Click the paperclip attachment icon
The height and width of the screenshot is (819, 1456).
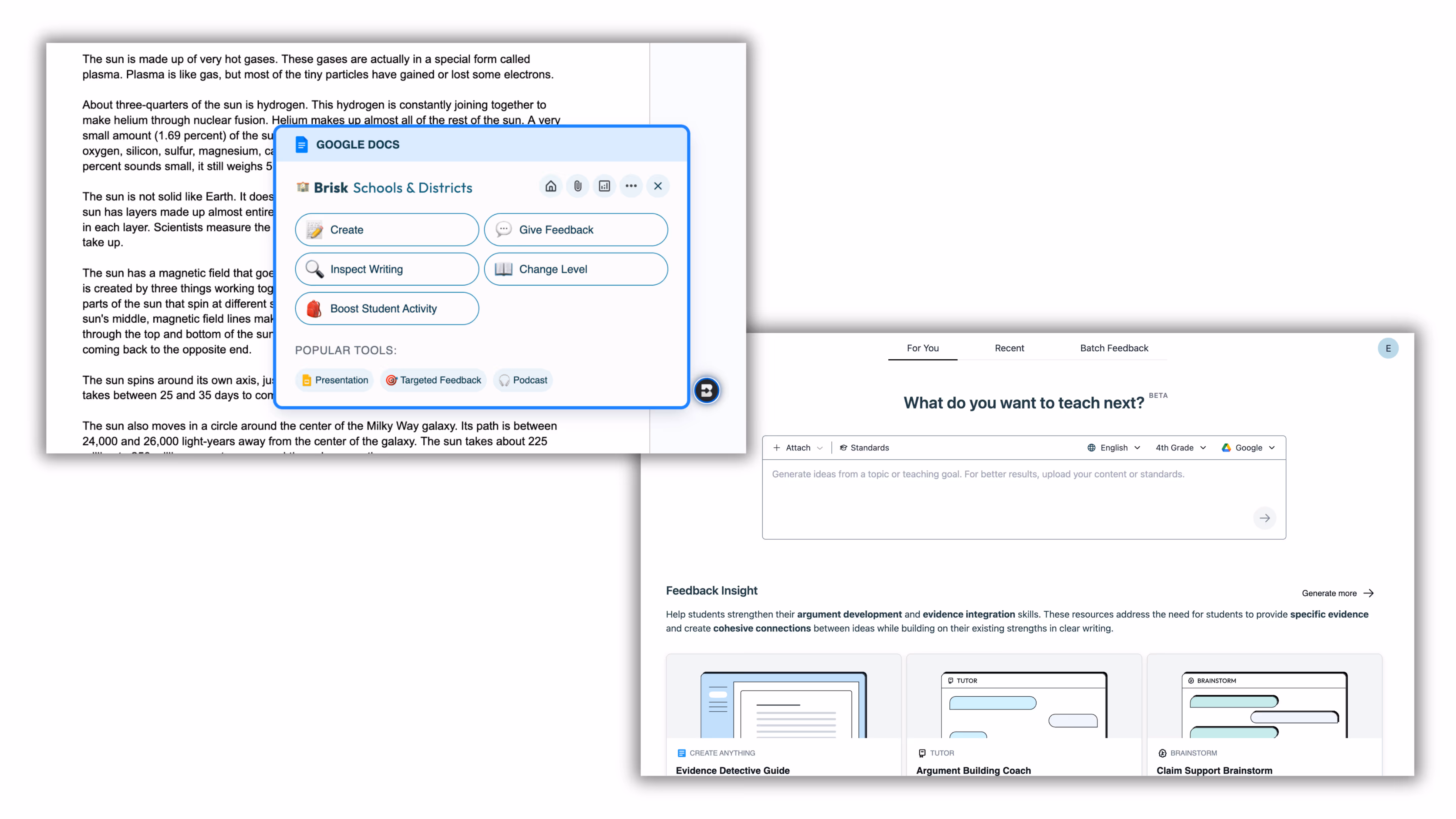(x=577, y=186)
